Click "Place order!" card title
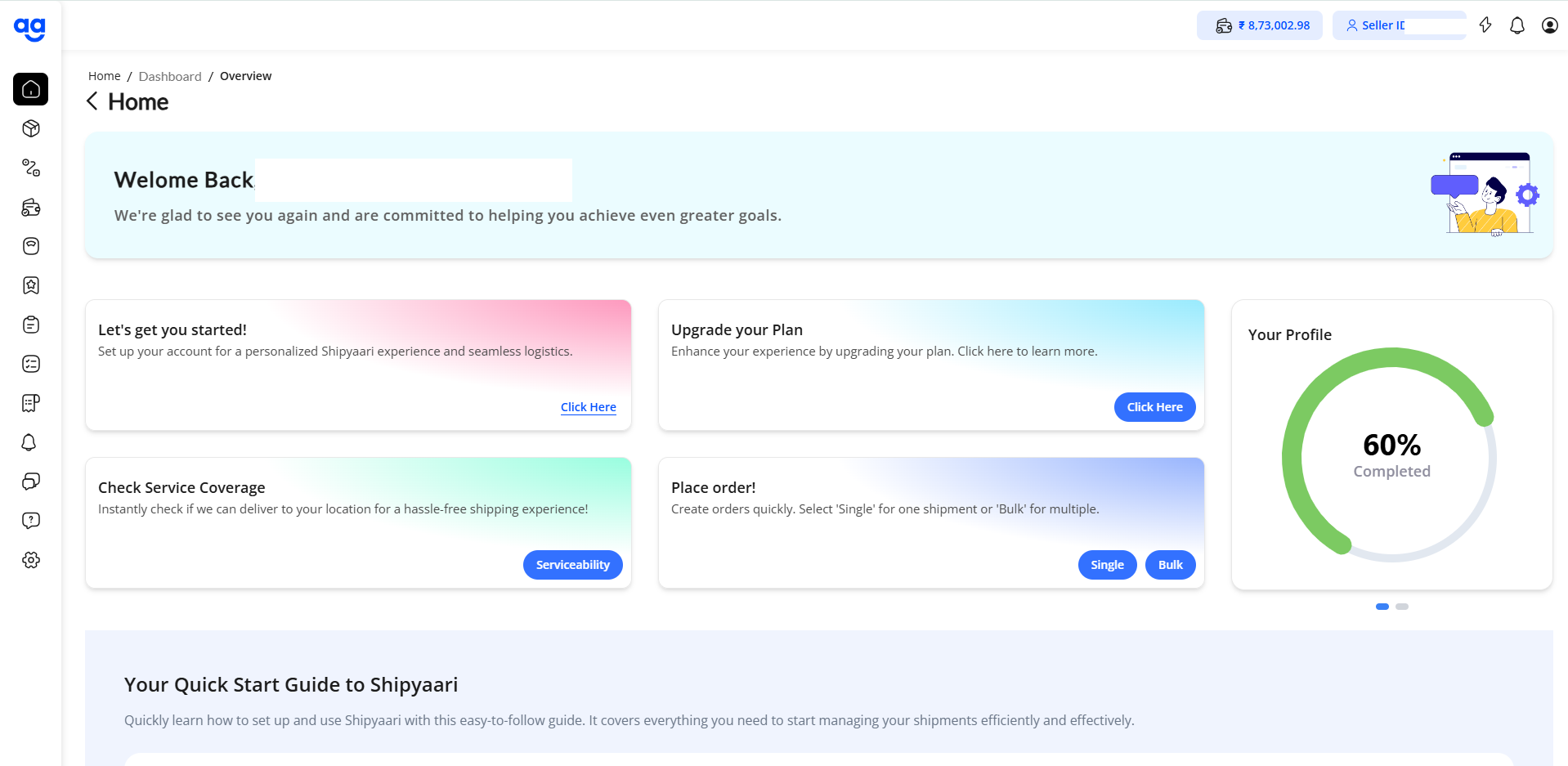This screenshot has width=1568, height=766. [713, 487]
